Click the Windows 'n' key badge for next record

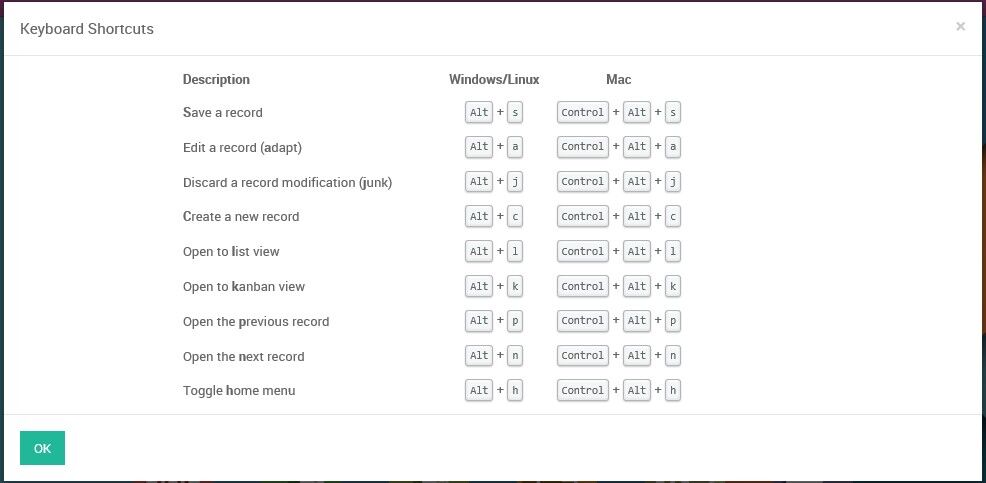click(x=515, y=356)
